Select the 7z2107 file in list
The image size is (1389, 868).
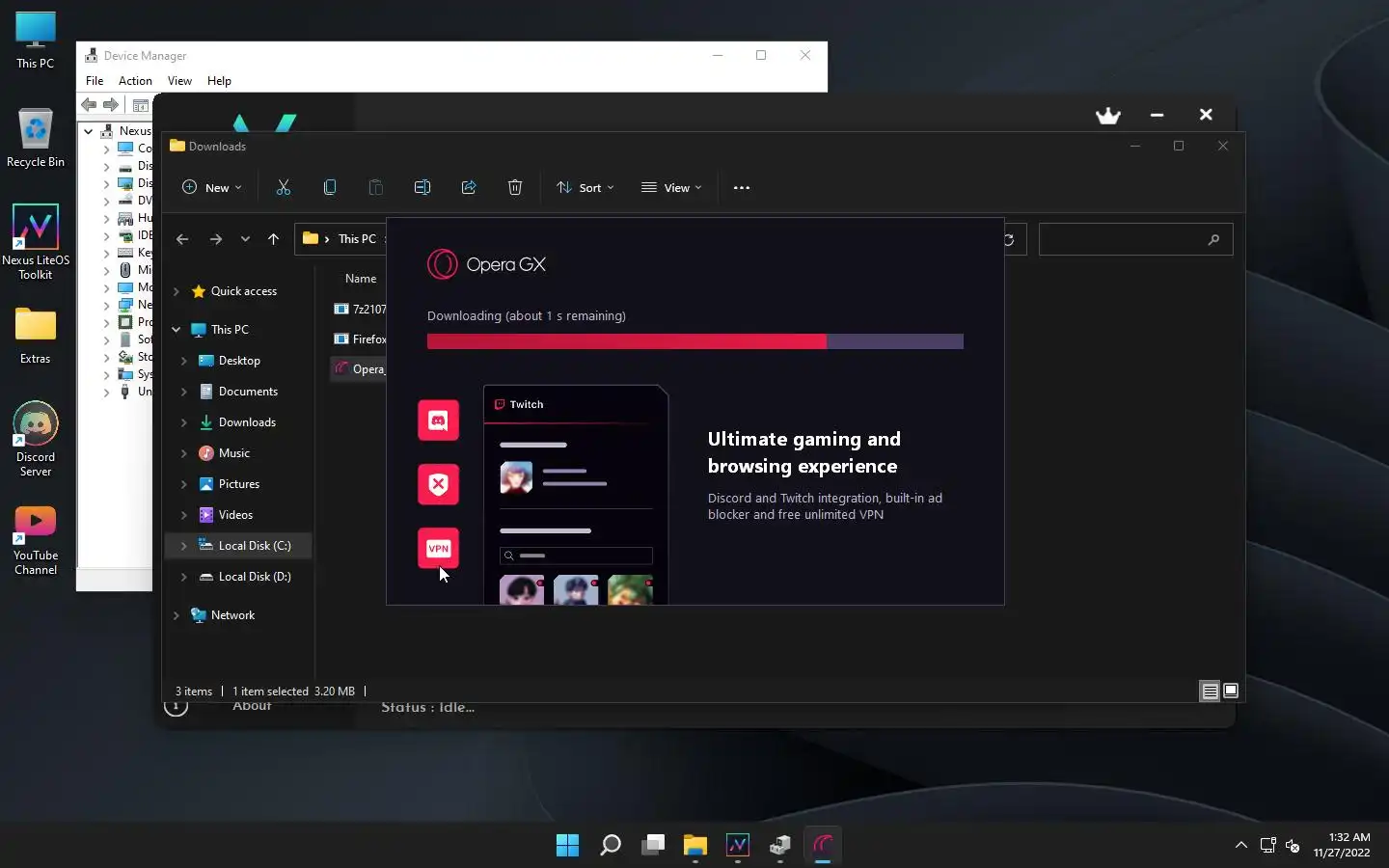point(359,310)
